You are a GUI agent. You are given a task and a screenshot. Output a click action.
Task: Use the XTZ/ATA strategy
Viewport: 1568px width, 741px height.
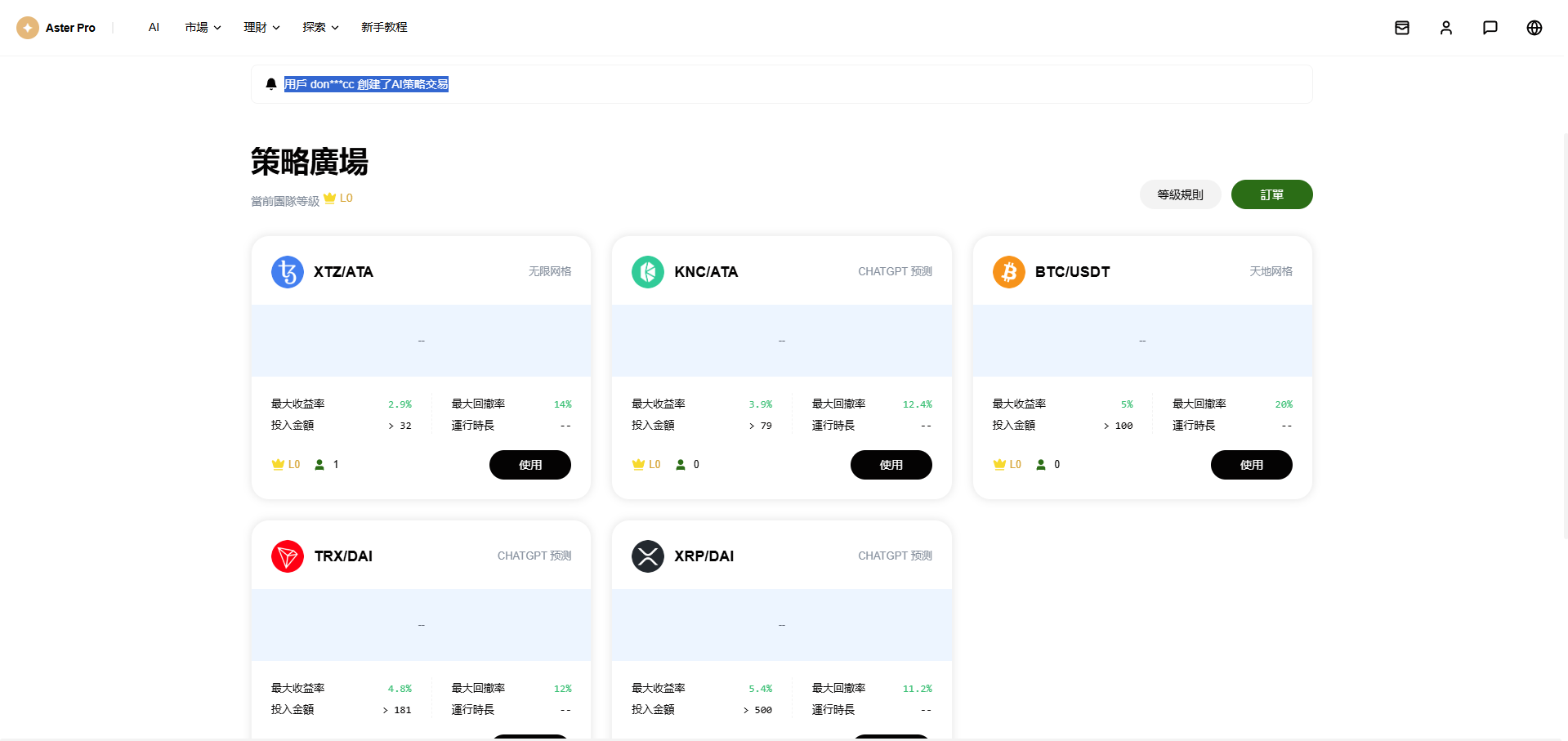click(530, 465)
